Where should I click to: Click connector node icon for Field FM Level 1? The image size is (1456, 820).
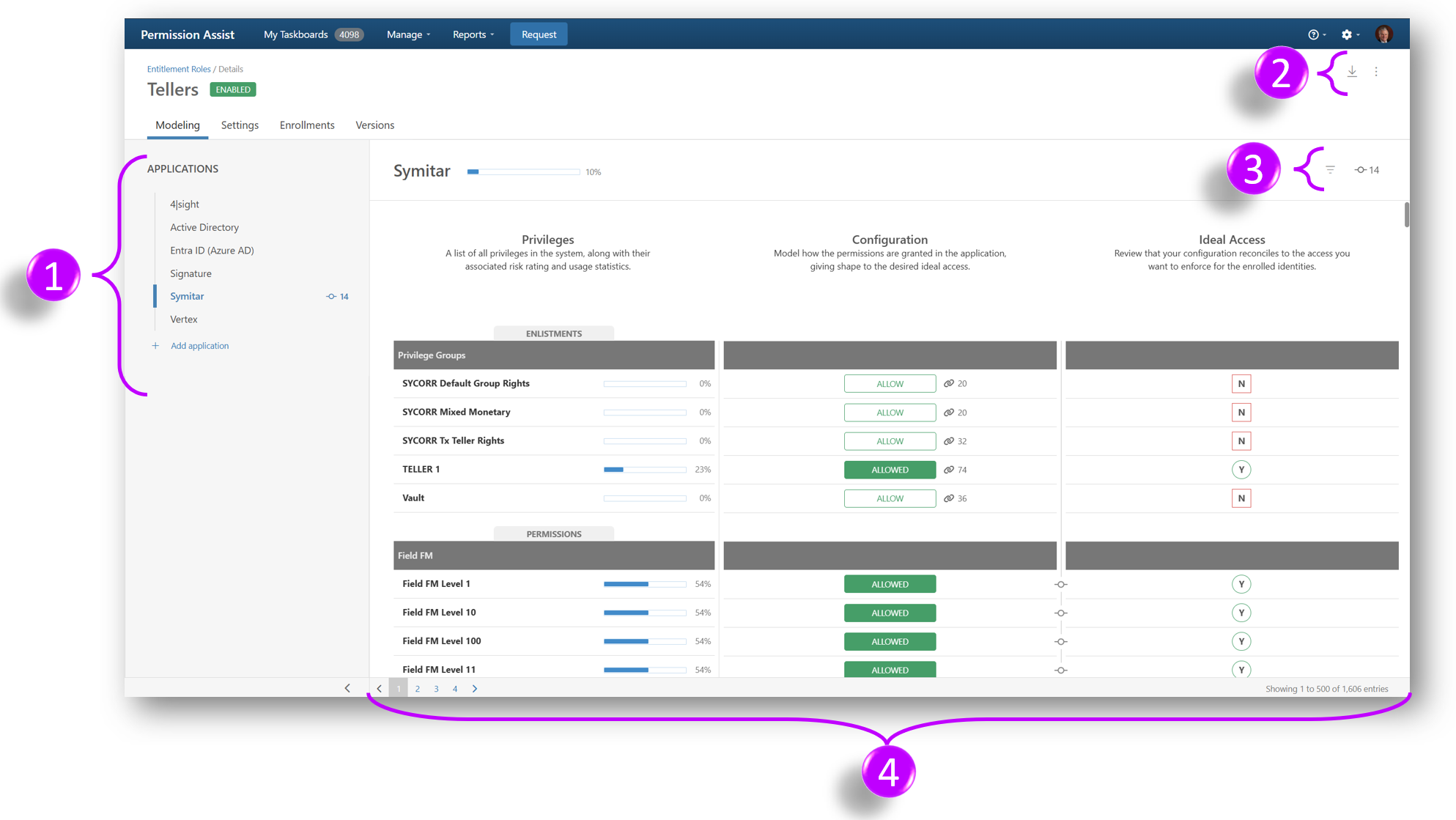[1060, 584]
